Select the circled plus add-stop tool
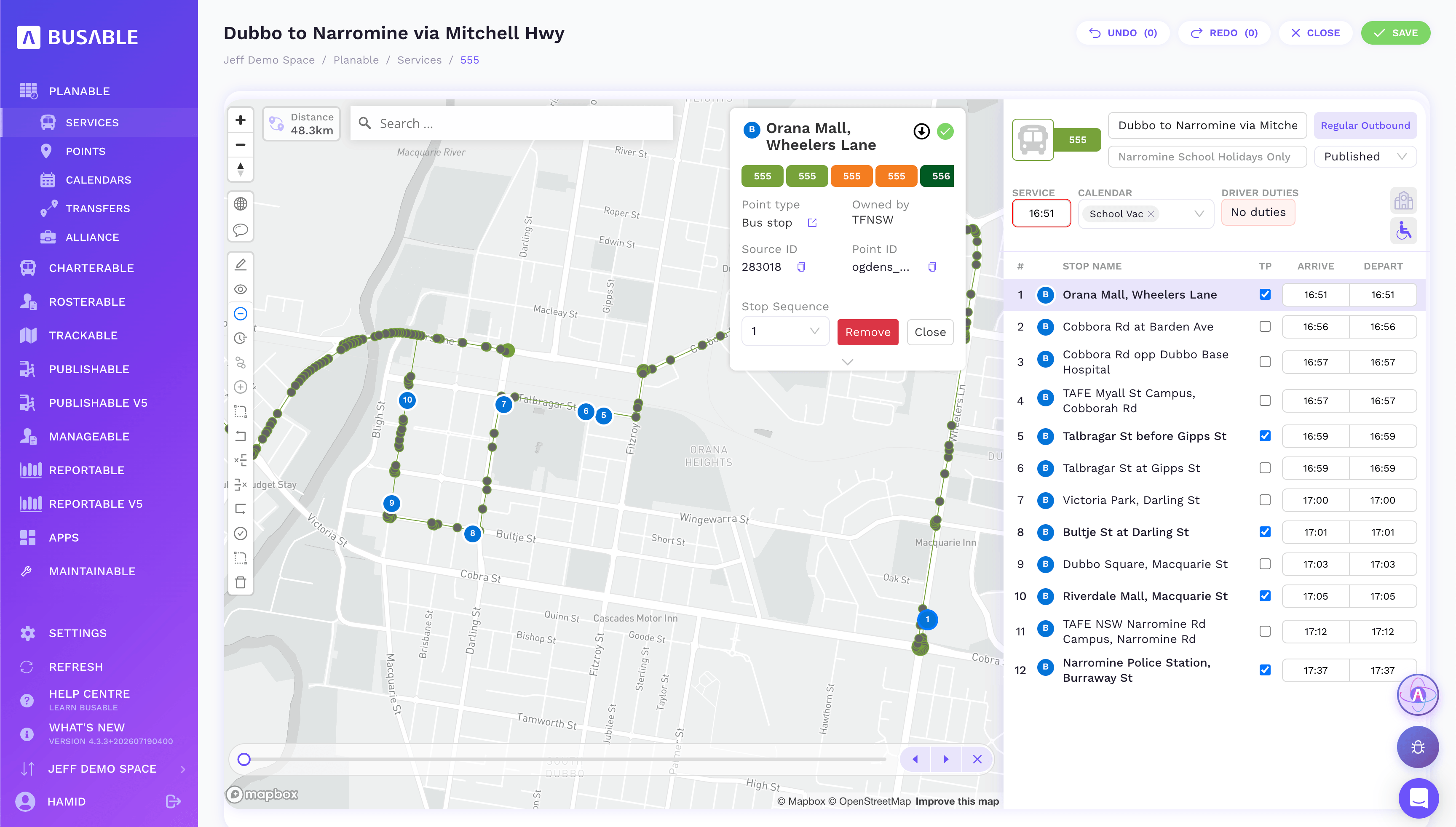Image resolution: width=1456 pixels, height=827 pixels. pos(241,387)
